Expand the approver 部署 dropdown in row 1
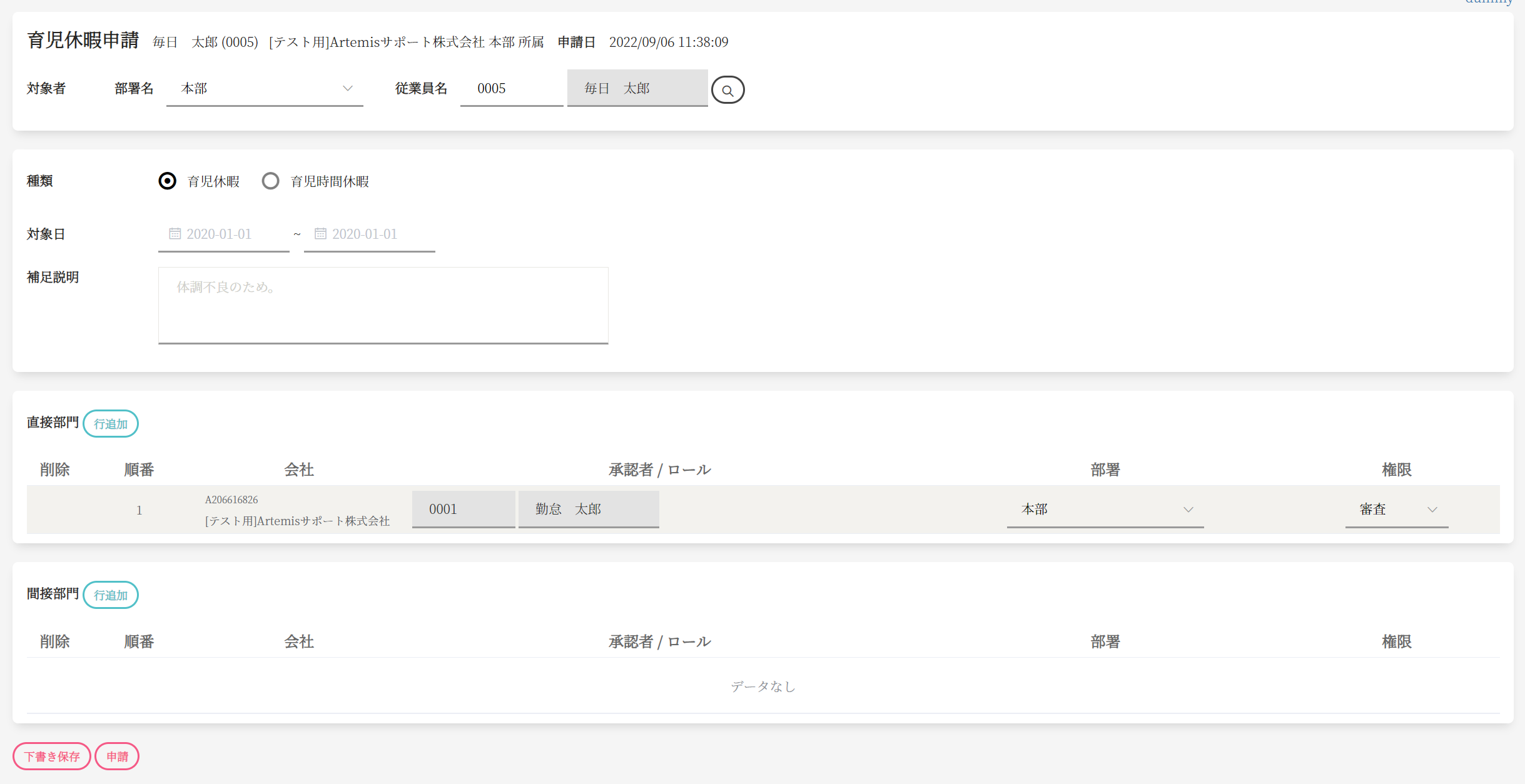Image resolution: width=1525 pixels, height=784 pixels. 1105,510
